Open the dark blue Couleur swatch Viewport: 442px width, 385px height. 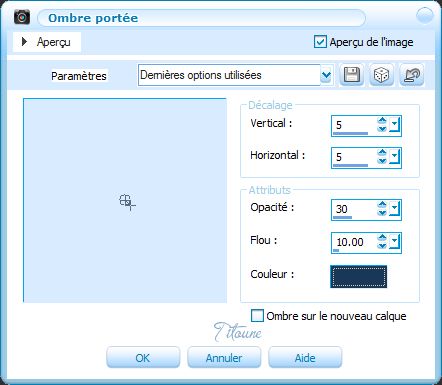(359, 276)
